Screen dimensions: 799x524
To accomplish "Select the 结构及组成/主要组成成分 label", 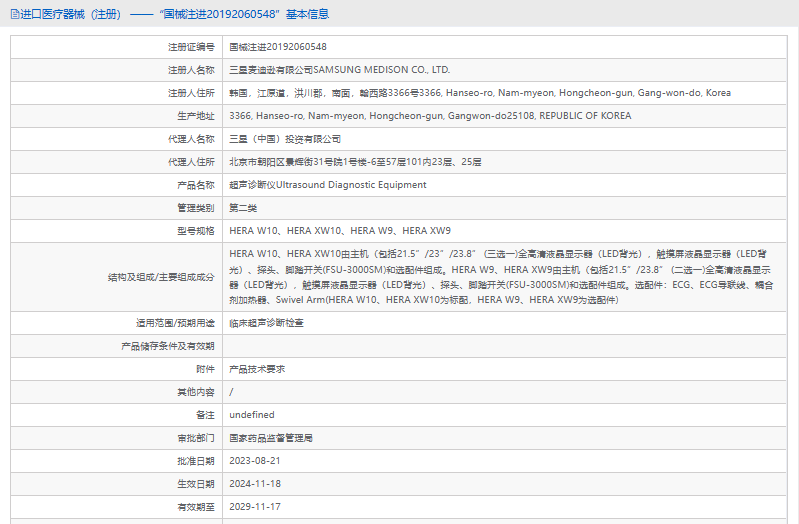I will click(x=162, y=277).
